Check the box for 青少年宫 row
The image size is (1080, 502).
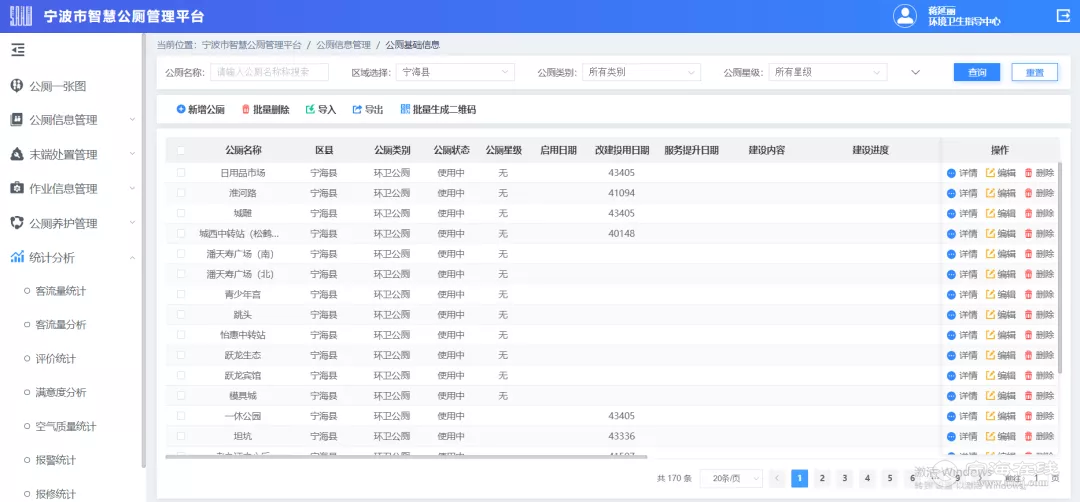tap(181, 294)
